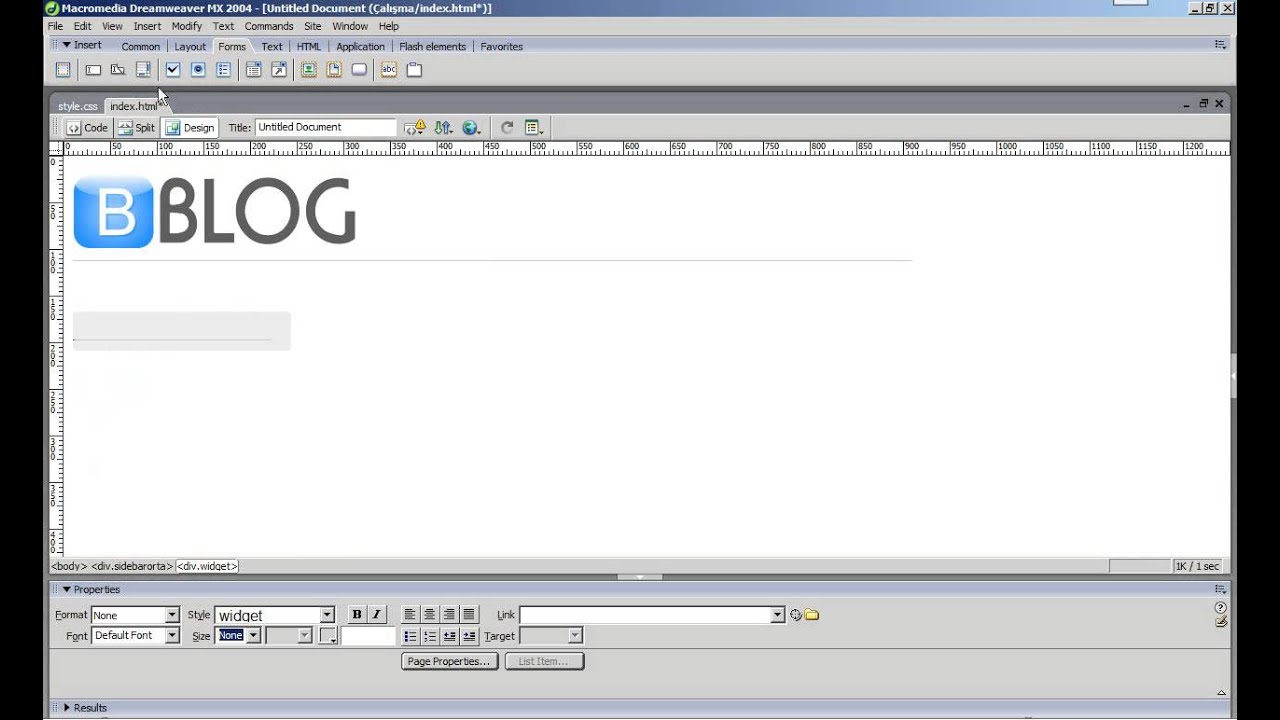
Task: Insert a Button form object
Action: pos(359,70)
